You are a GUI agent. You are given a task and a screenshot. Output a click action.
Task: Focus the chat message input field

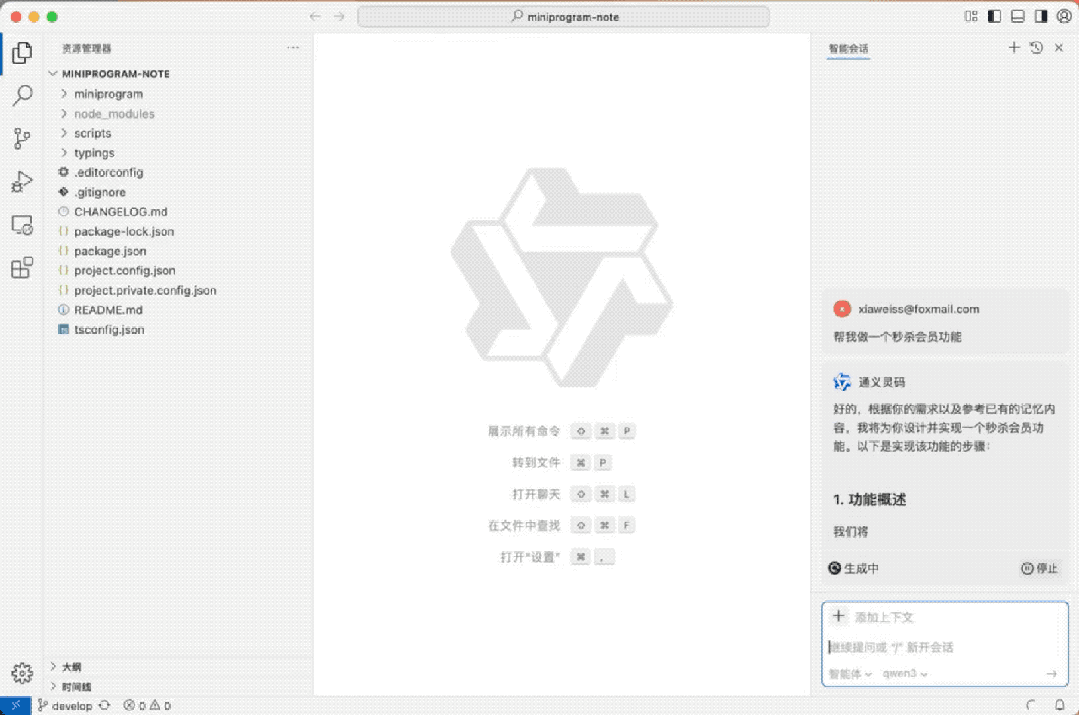pos(943,647)
